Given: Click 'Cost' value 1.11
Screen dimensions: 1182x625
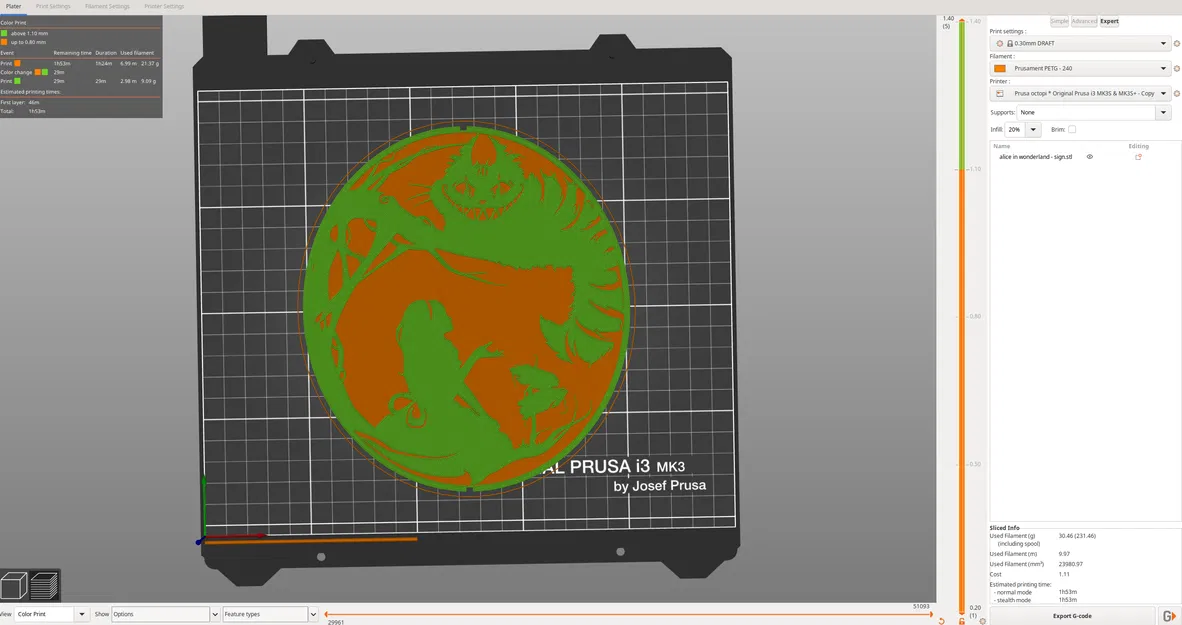Looking at the screenshot, I should pos(1064,574).
